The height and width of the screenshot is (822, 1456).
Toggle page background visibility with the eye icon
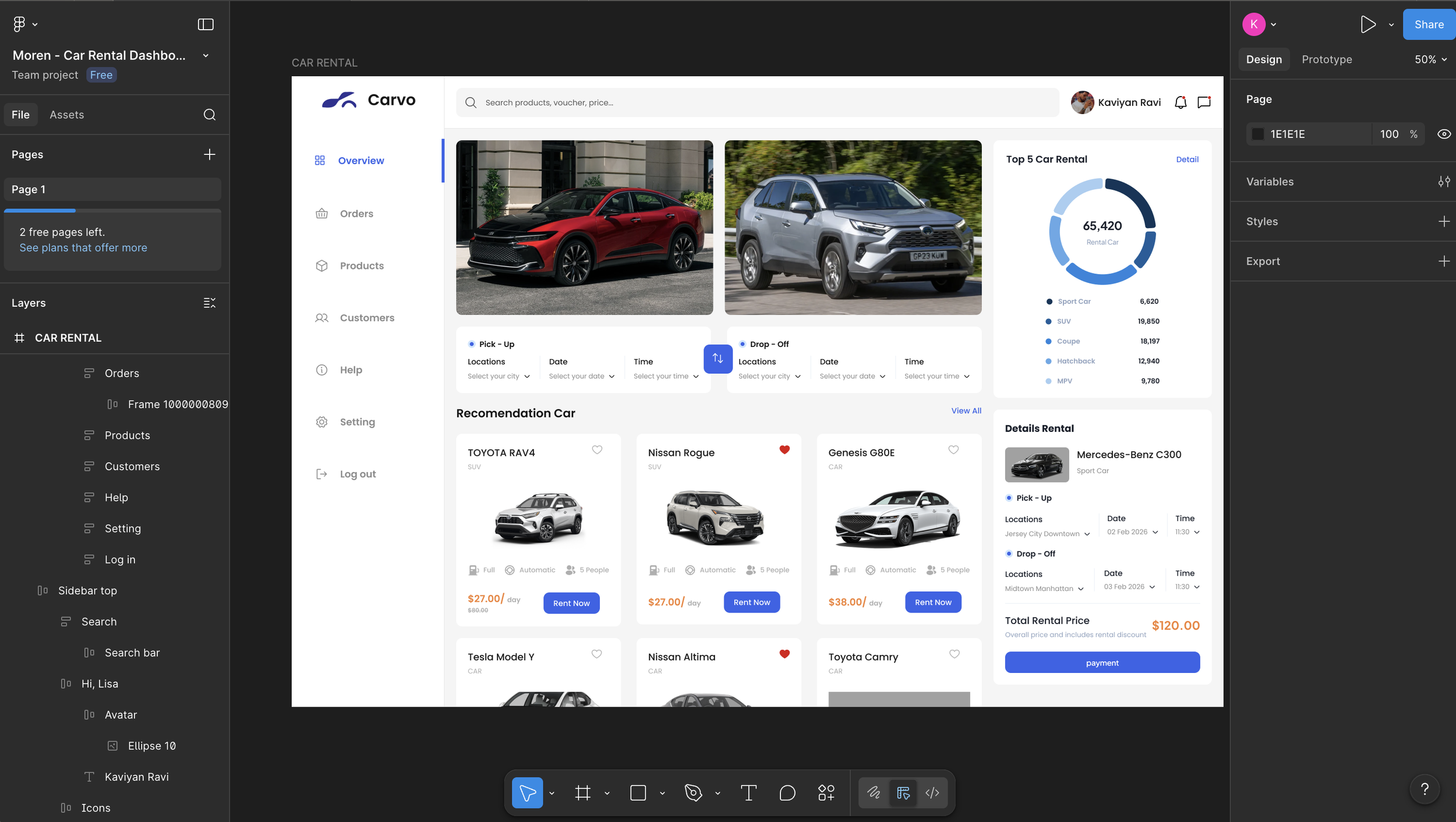click(x=1444, y=134)
